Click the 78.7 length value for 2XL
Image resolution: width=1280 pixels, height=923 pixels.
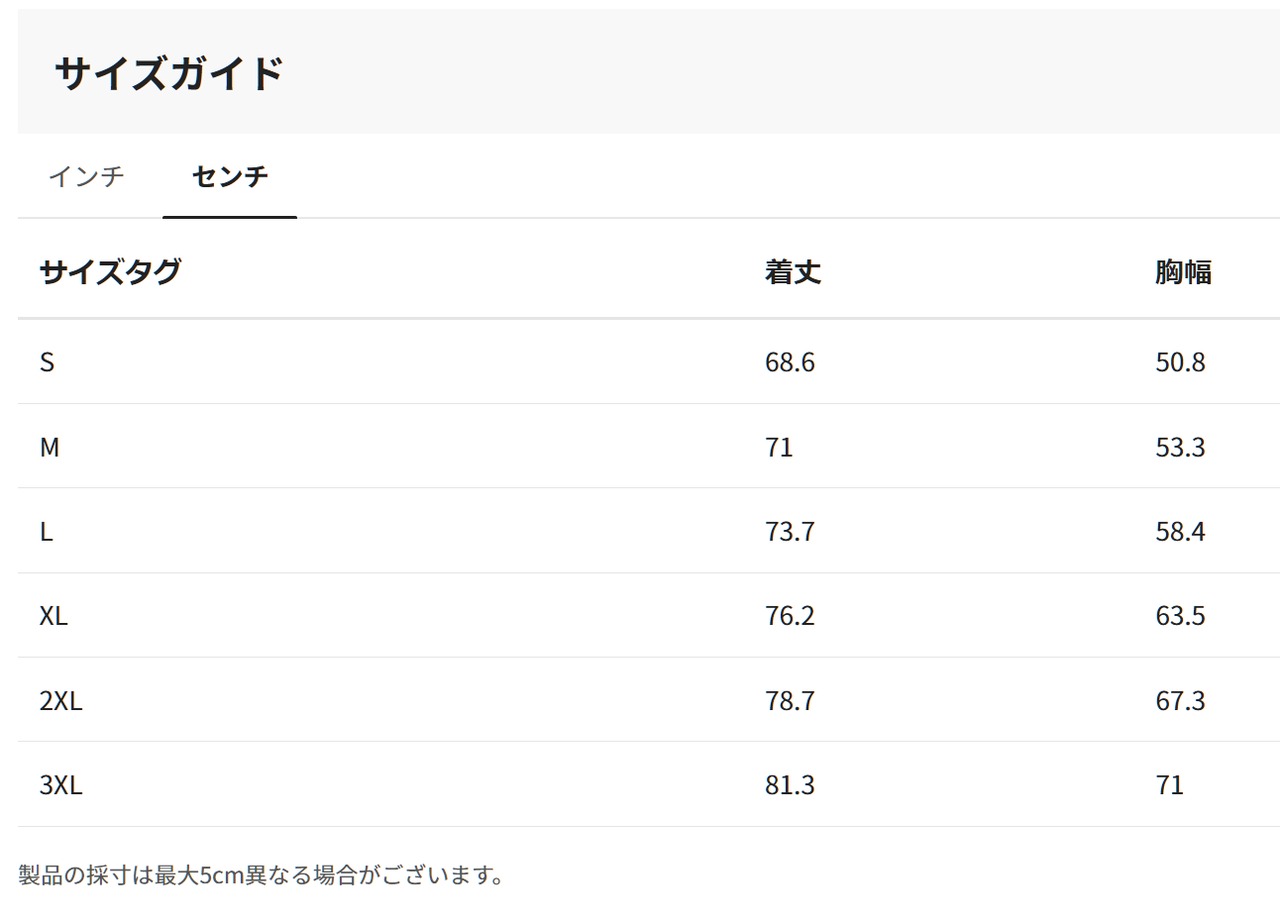[790, 701]
